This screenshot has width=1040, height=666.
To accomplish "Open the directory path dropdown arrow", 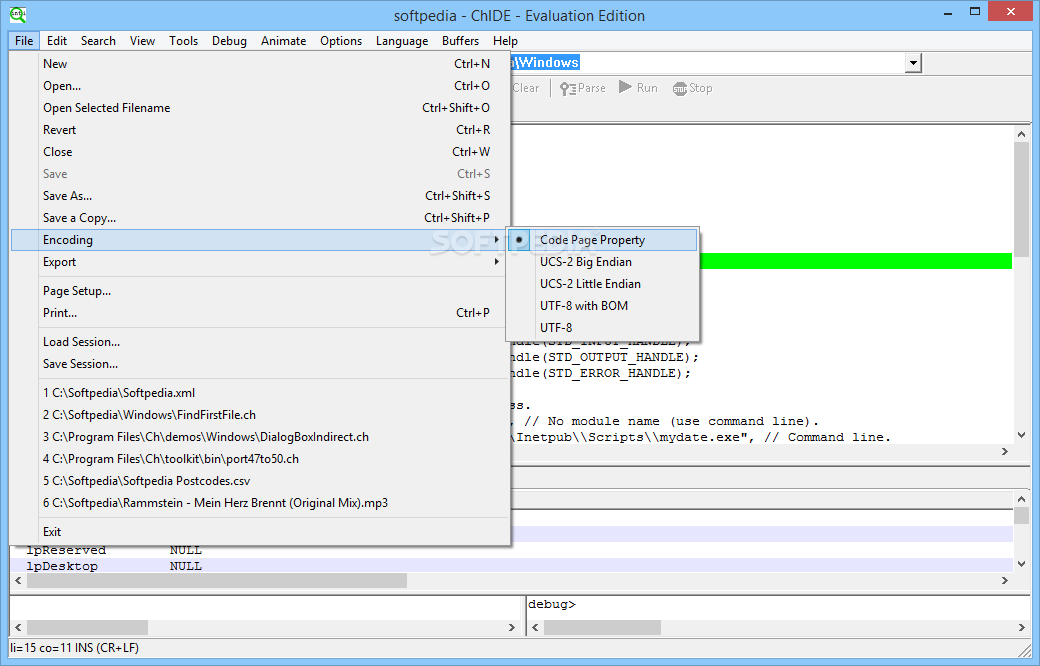I will pos(913,63).
